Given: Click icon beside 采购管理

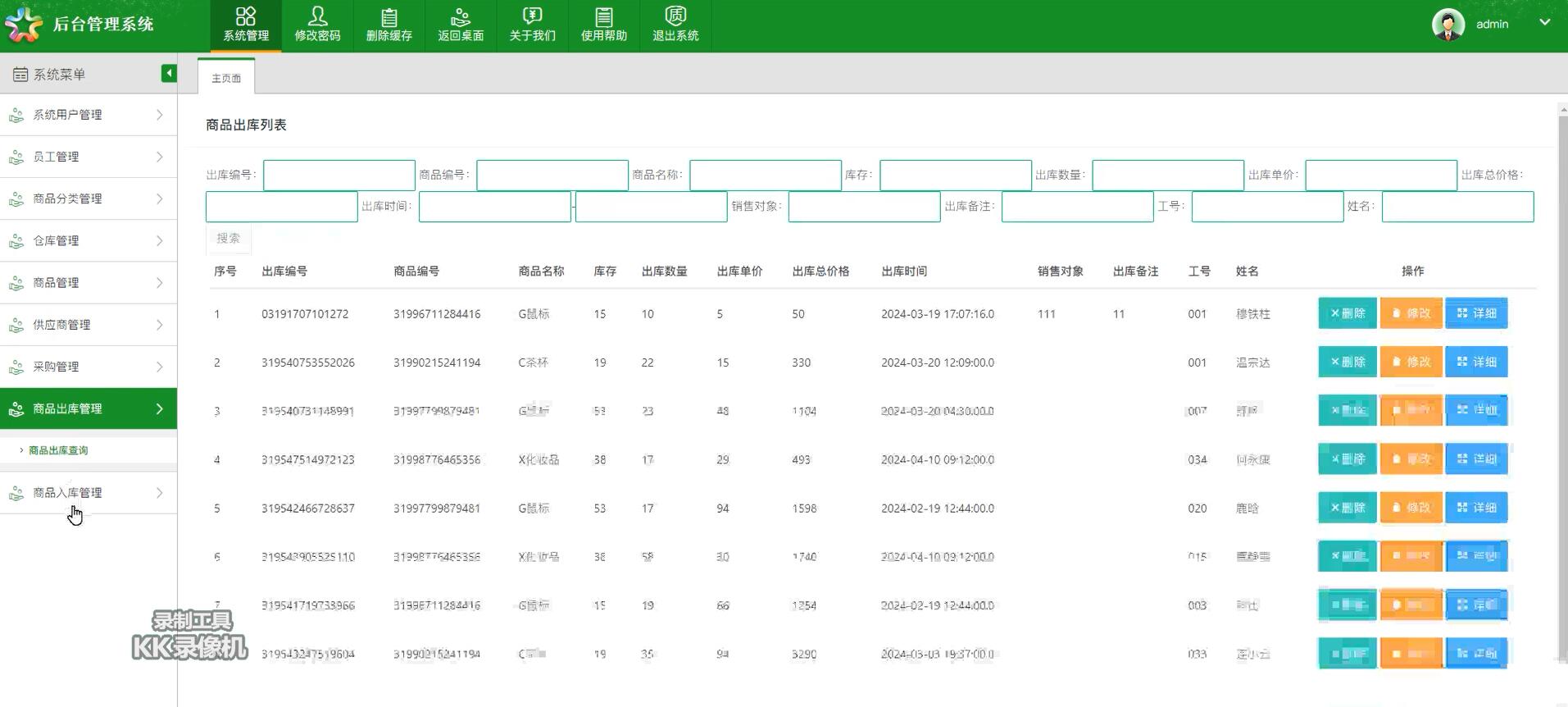Looking at the screenshot, I should [16, 367].
